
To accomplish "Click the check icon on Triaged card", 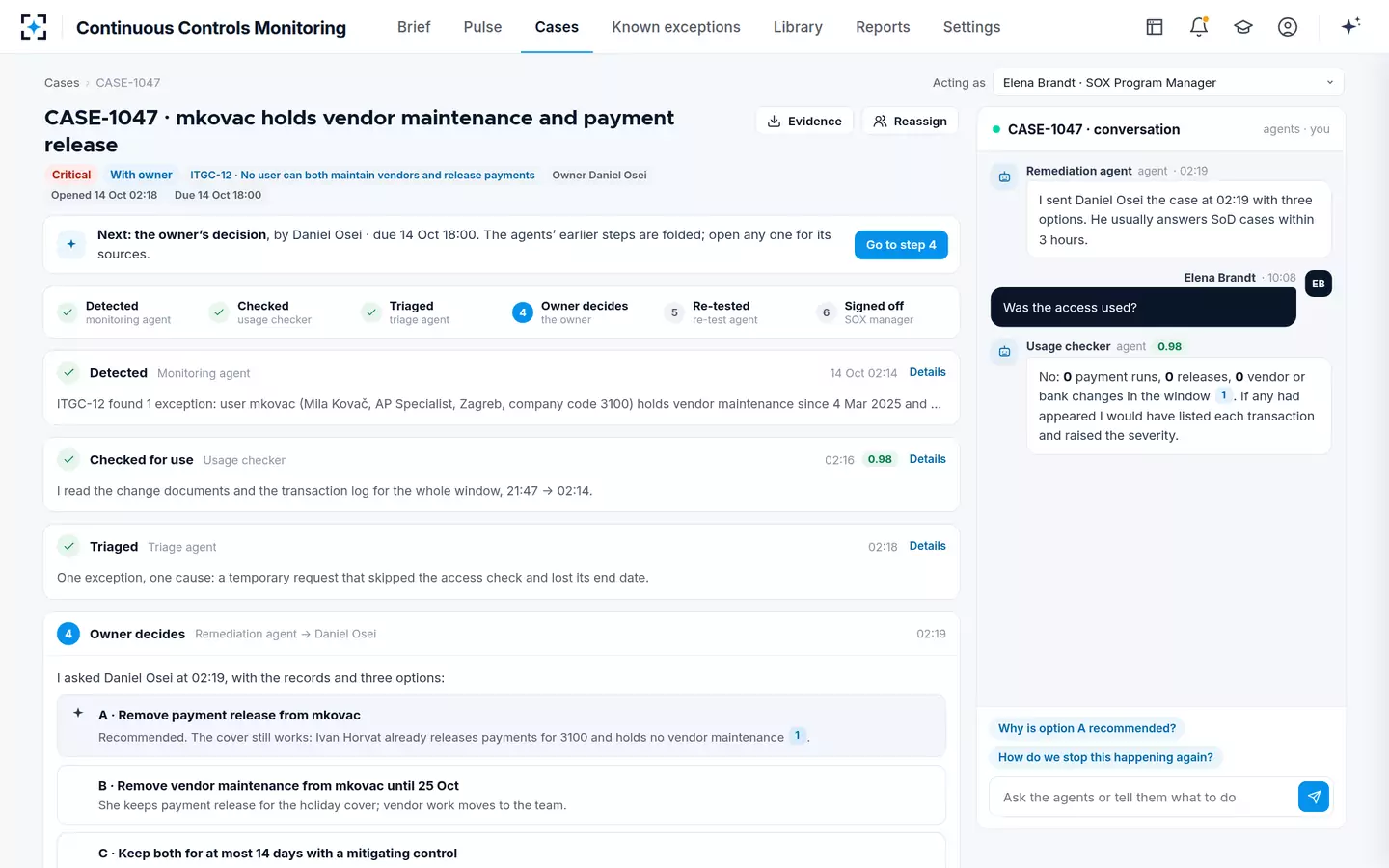I will pos(68,547).
